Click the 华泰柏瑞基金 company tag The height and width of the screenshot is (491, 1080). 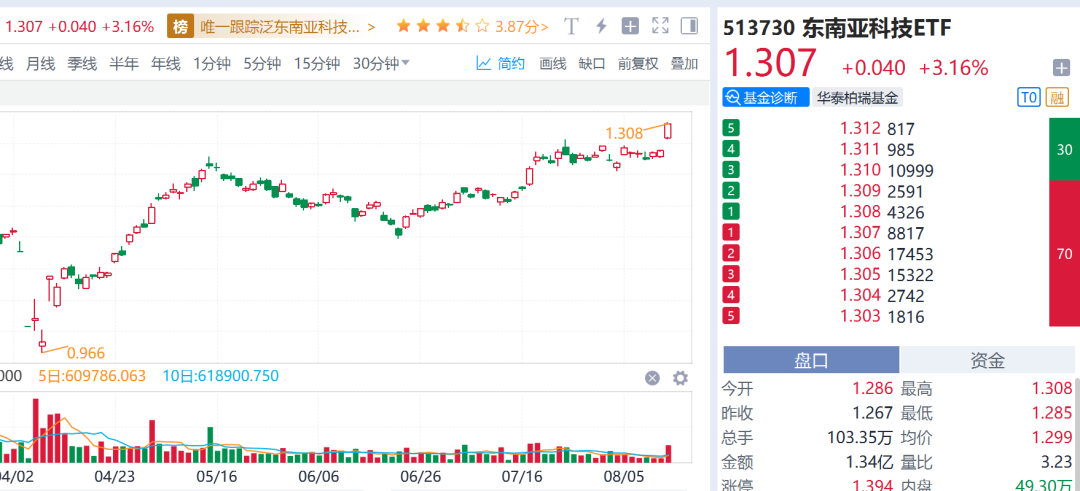[x=858, y=98]
